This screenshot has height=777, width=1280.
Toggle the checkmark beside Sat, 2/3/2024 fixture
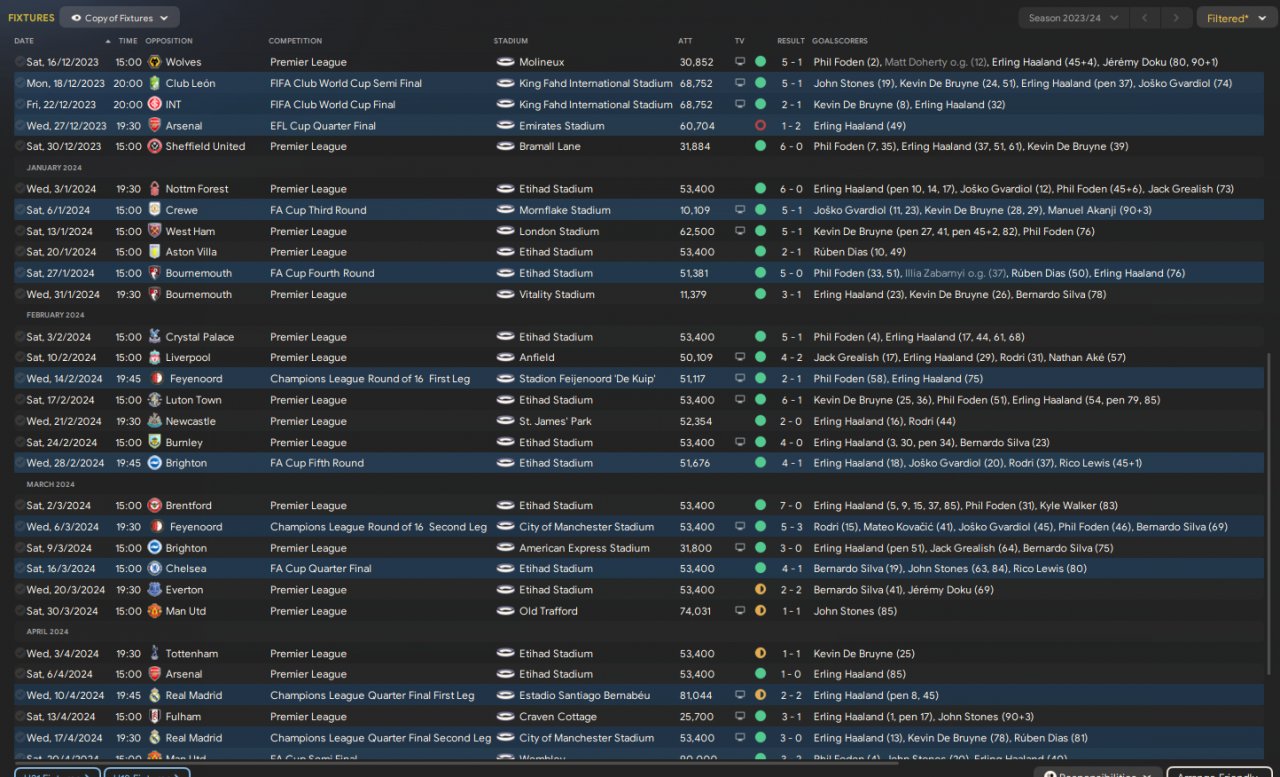(x=20, y=506)
